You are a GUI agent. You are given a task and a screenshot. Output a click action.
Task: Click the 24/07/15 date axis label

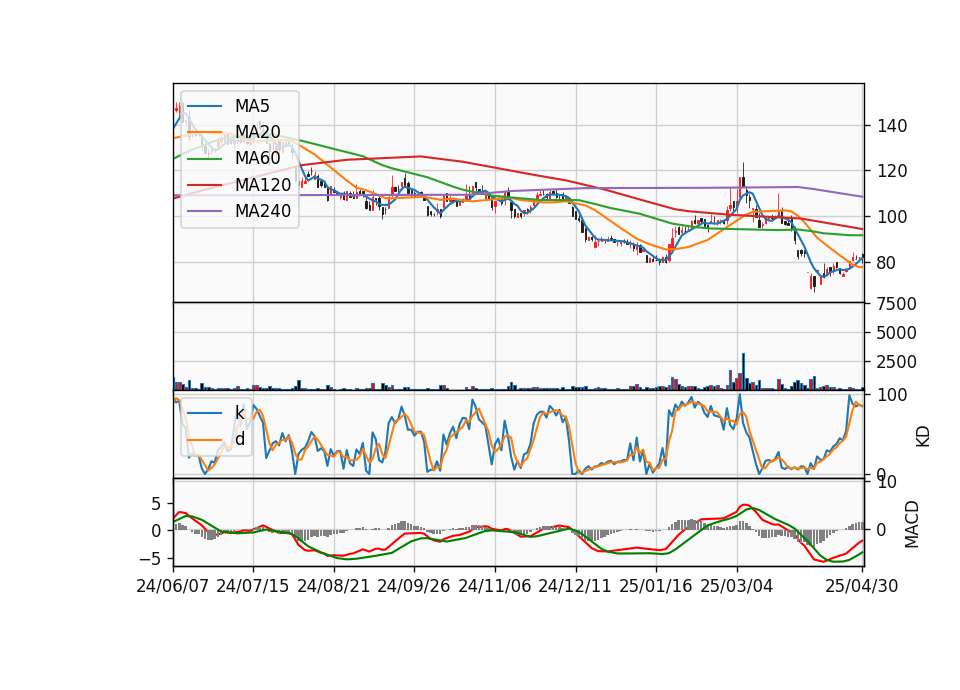pyautogui.click(x=252, y=586)
